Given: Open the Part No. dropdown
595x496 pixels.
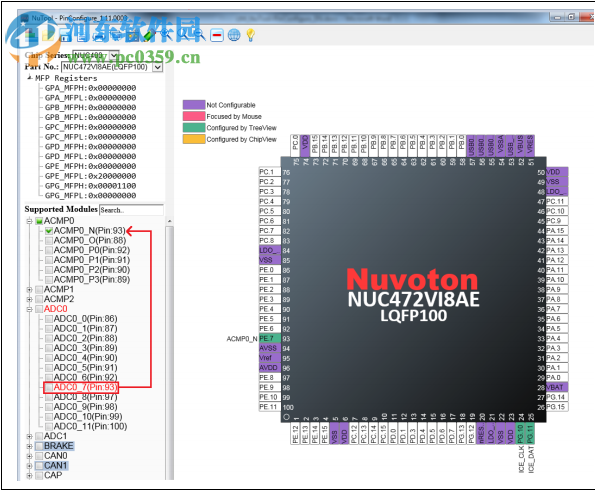Looking at the screenshot, I should click(157, 67).
